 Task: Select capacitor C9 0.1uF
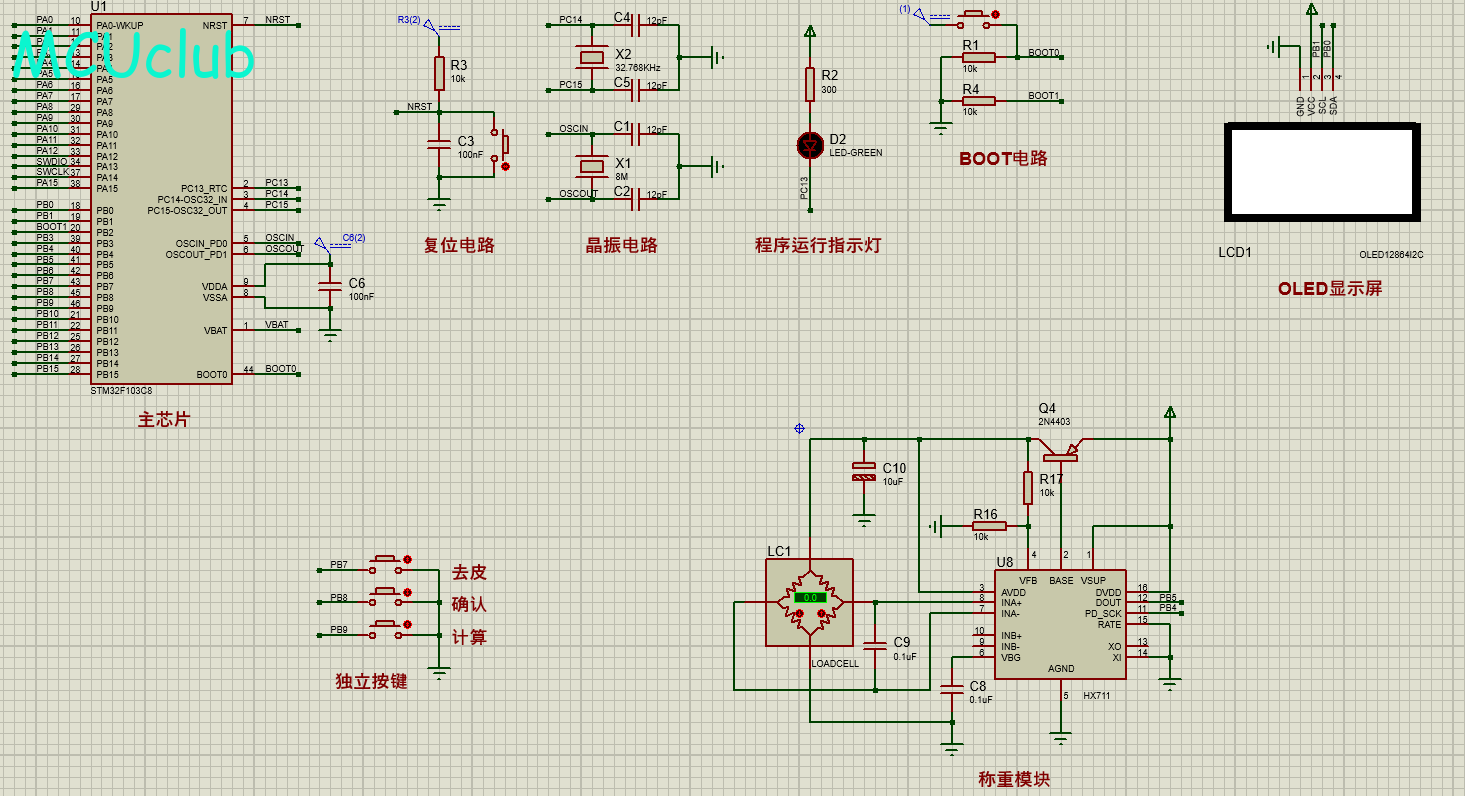(875, 647)
